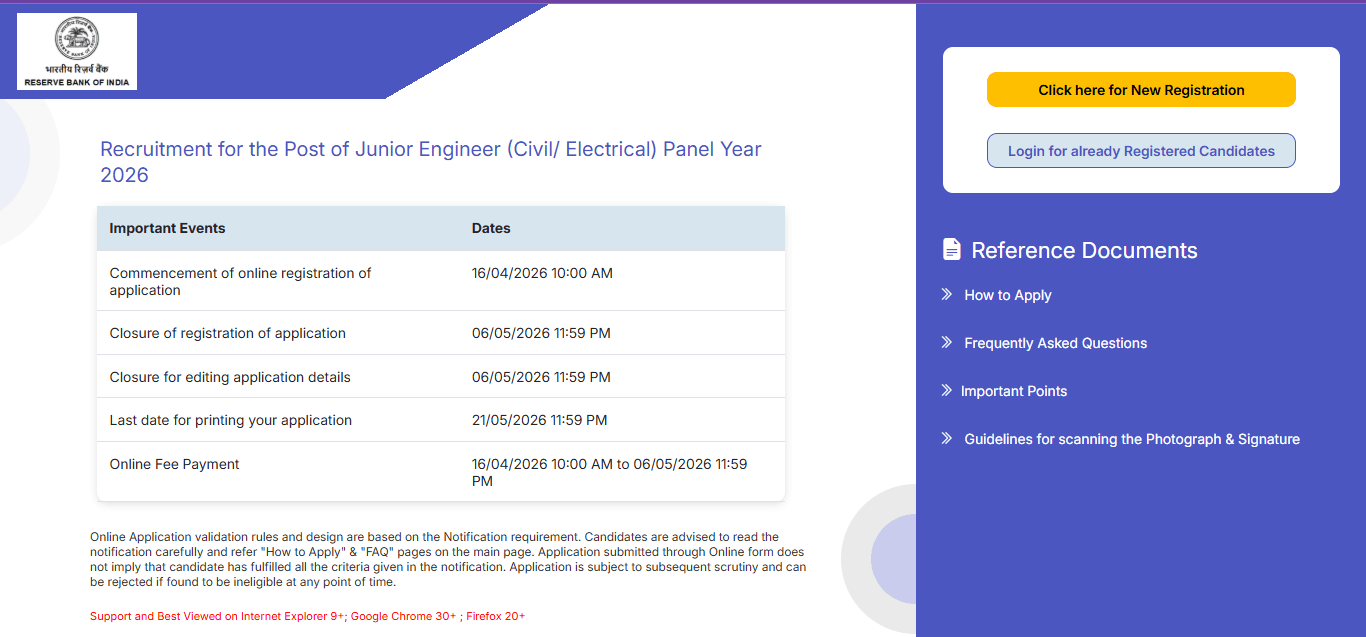The image size is (1366, 637).
Task: Open Login for already Registered Candidates
Action: tap(1140, 149)
